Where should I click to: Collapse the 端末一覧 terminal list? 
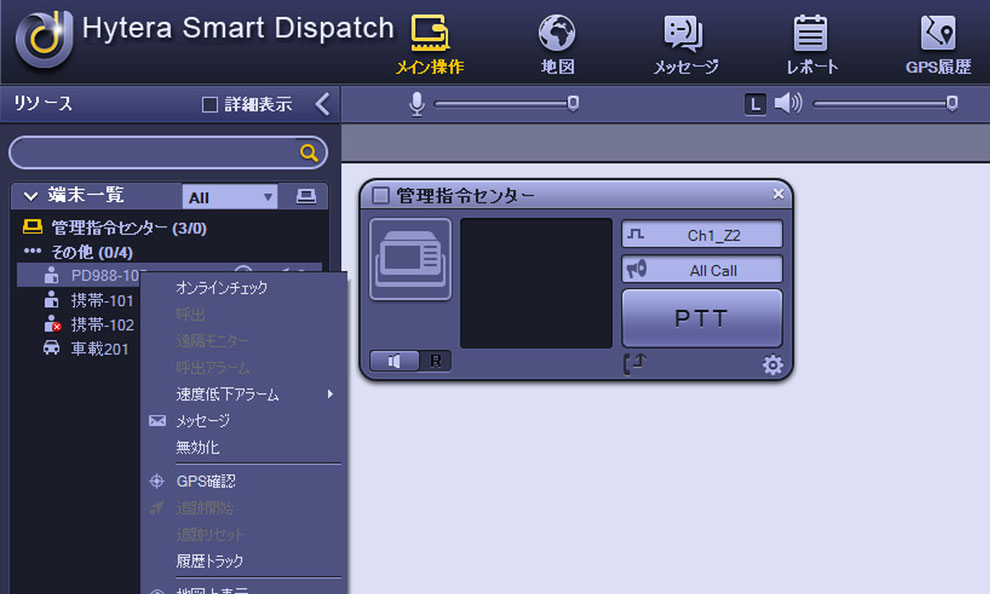click(30, 196)
